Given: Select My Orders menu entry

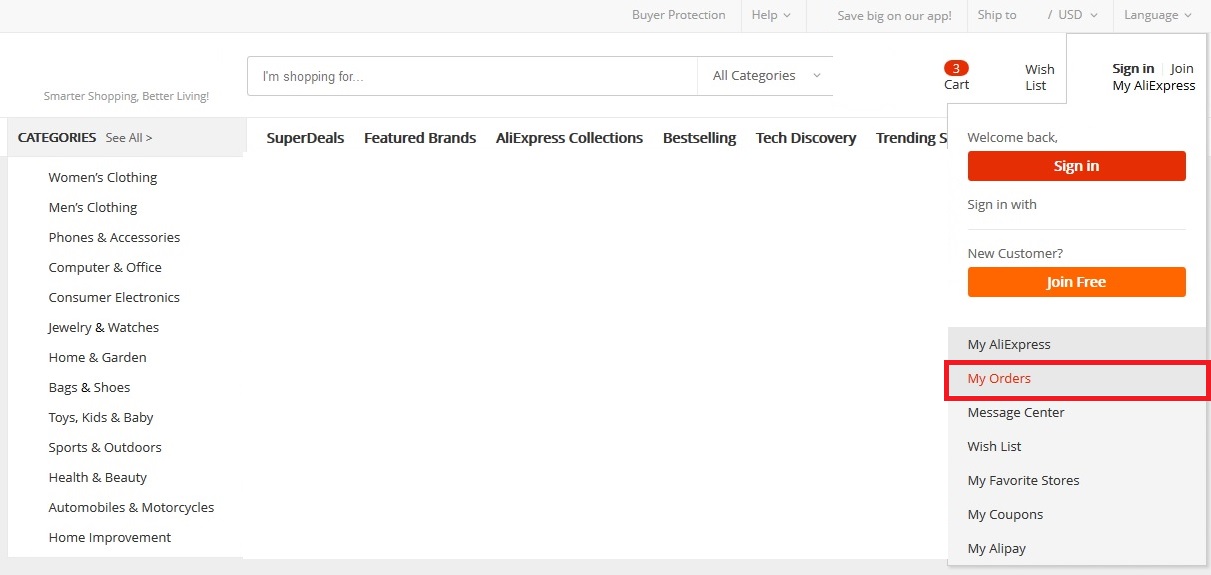Looking at the screenshot, I should [x=1077, y=379].
